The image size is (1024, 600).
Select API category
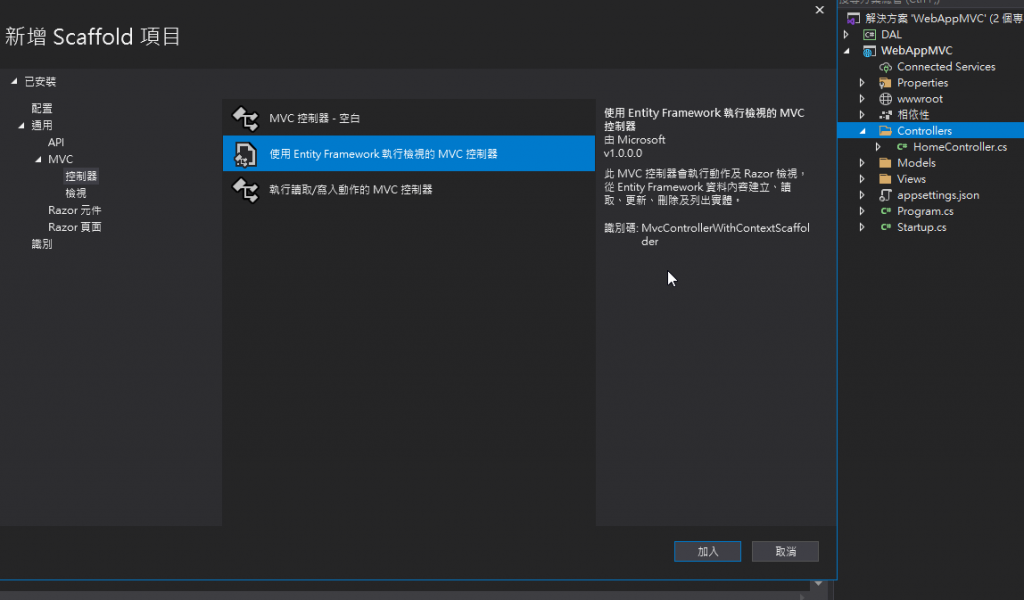pos(56,142)
